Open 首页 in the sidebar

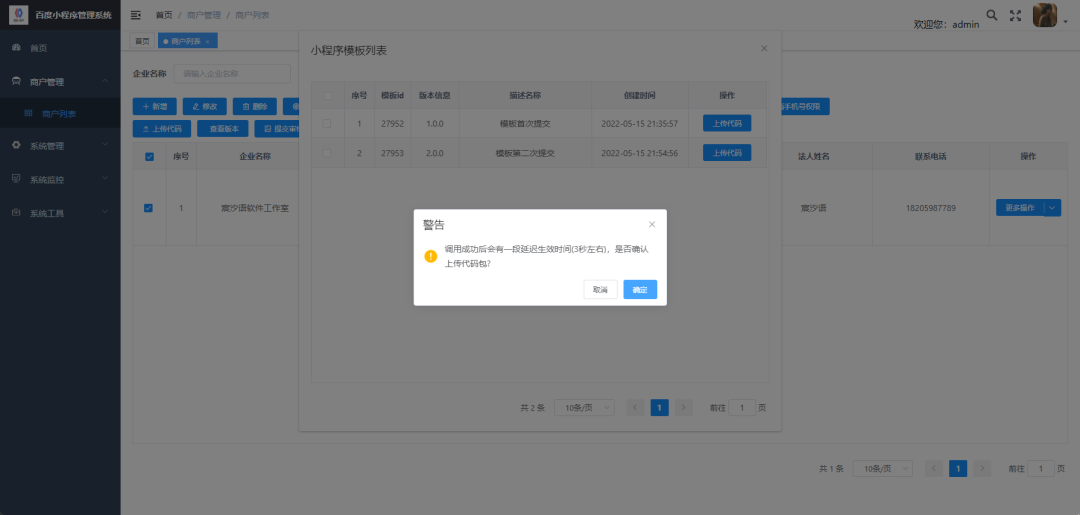60,48
